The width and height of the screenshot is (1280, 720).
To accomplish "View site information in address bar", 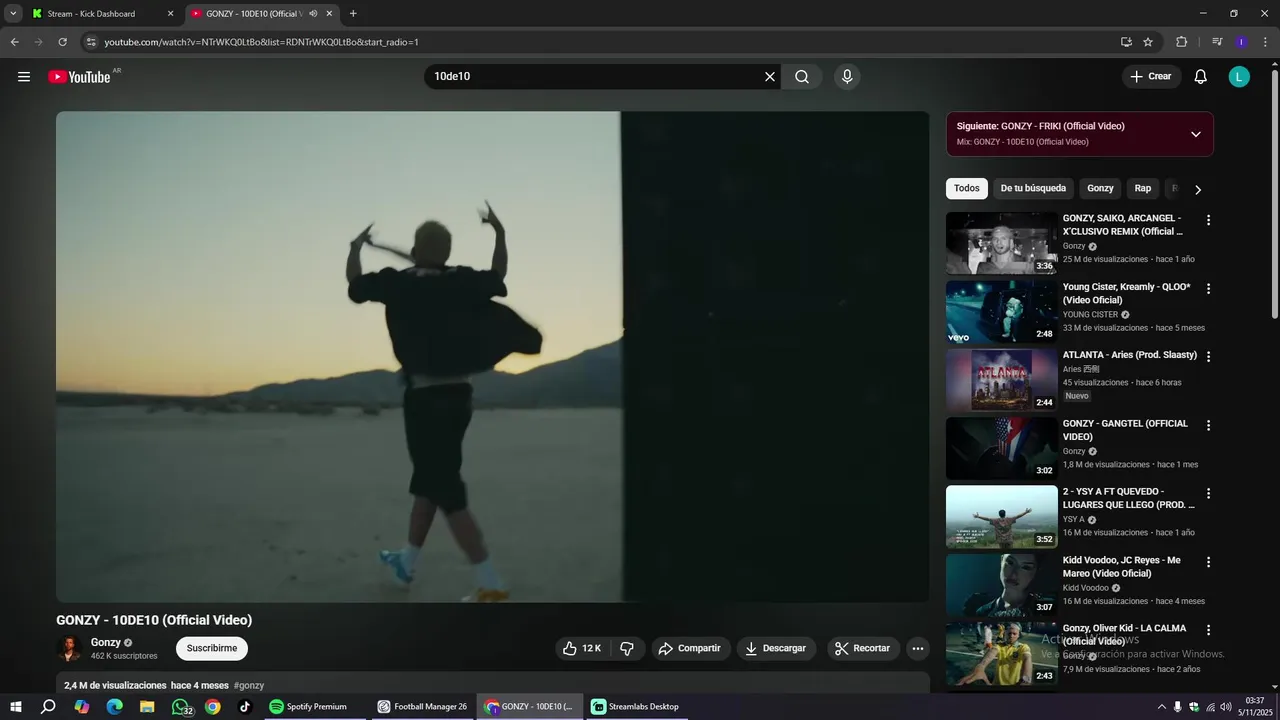I will click(91, 42).
